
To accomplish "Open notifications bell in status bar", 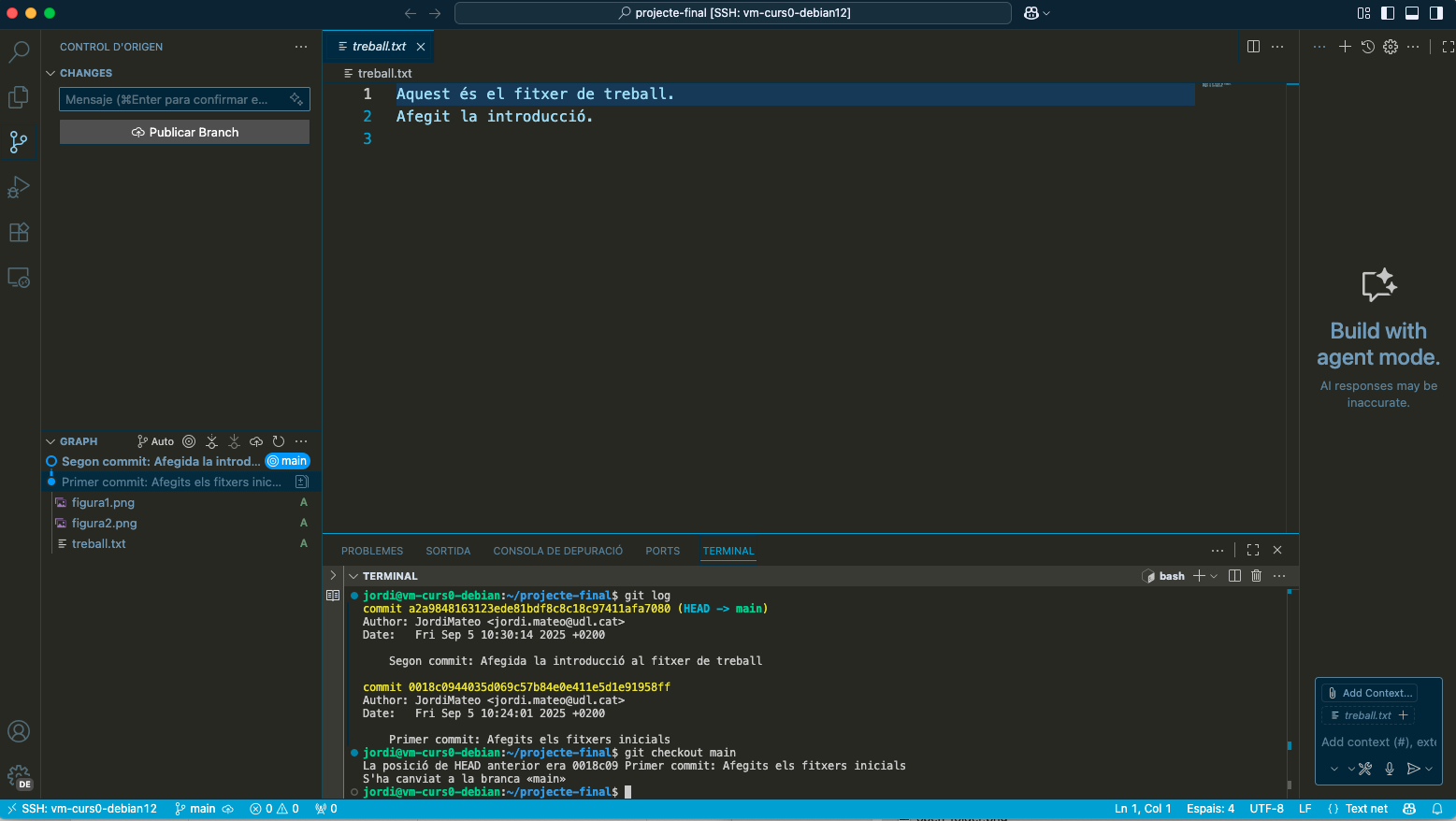I will point(1437,809).
